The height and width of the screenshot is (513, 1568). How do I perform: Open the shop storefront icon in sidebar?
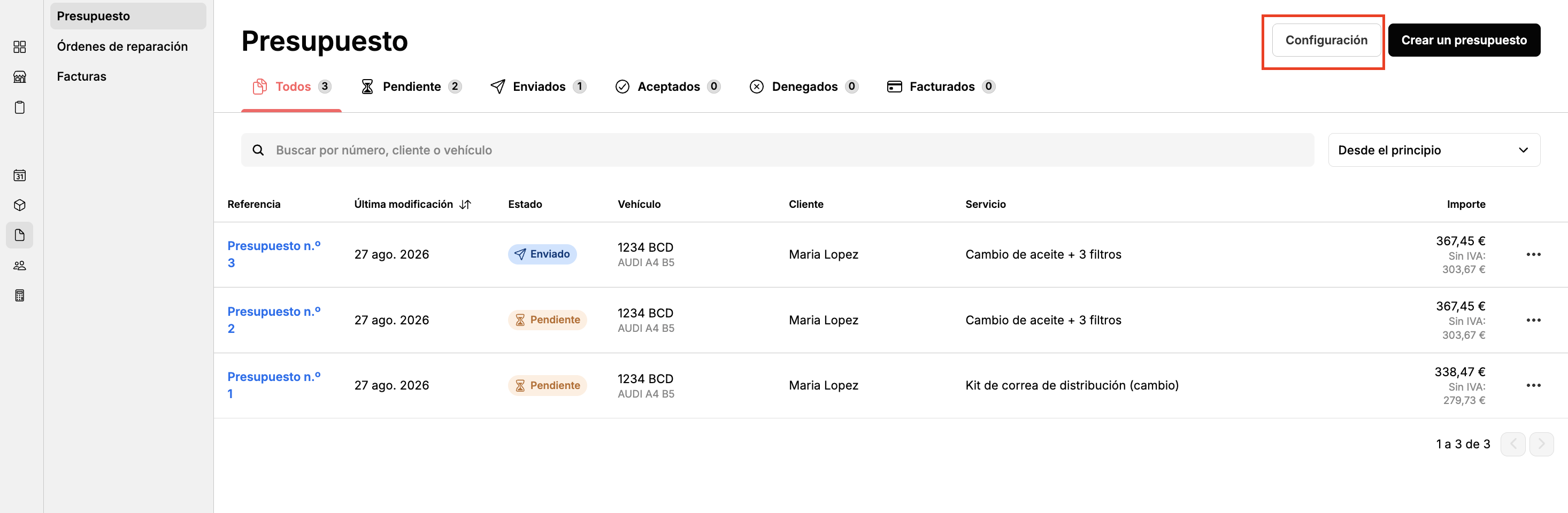tap(19, 76)
